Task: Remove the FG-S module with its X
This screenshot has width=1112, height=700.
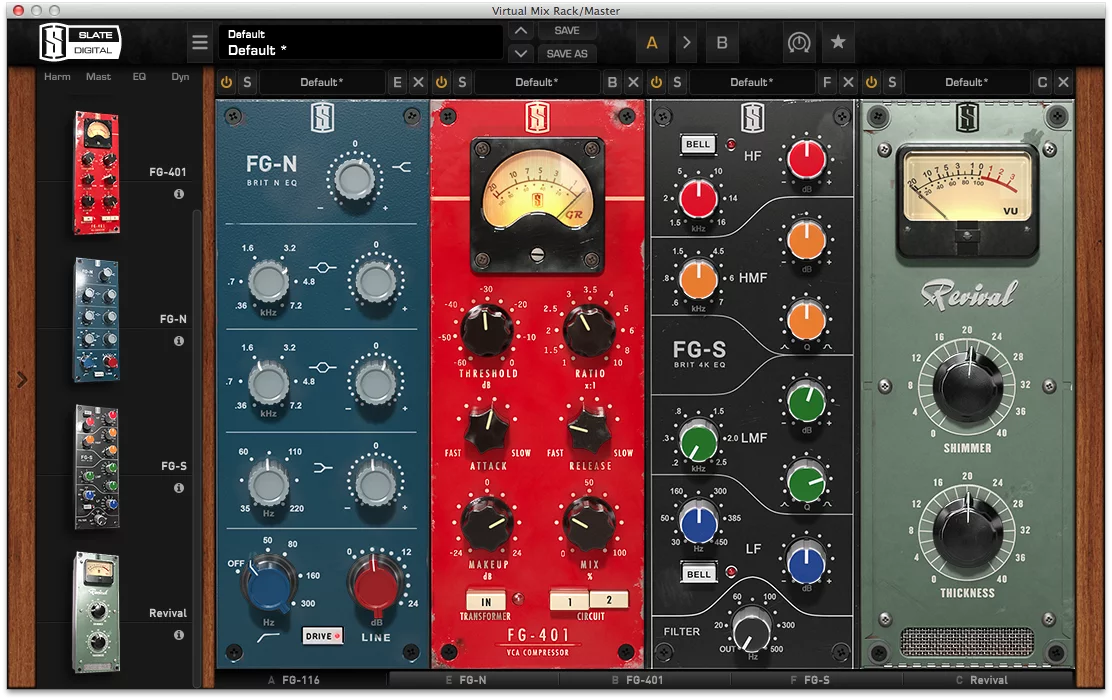Action: 848,82
